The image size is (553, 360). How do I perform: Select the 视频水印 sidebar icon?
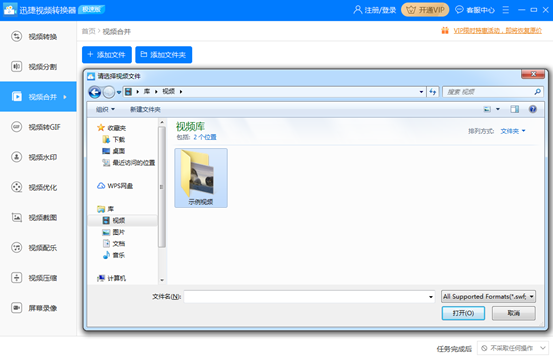(x=16, y=157)
